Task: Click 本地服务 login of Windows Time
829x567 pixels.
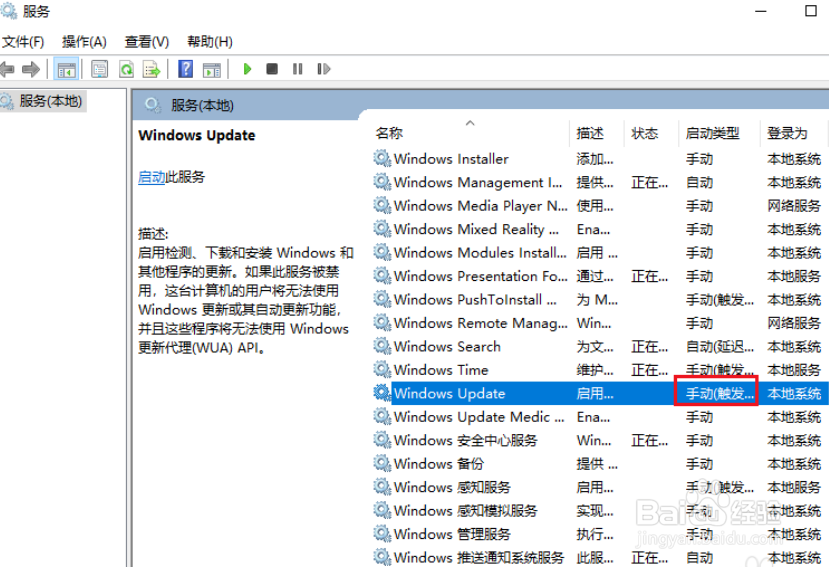Action: pos(794,370)
